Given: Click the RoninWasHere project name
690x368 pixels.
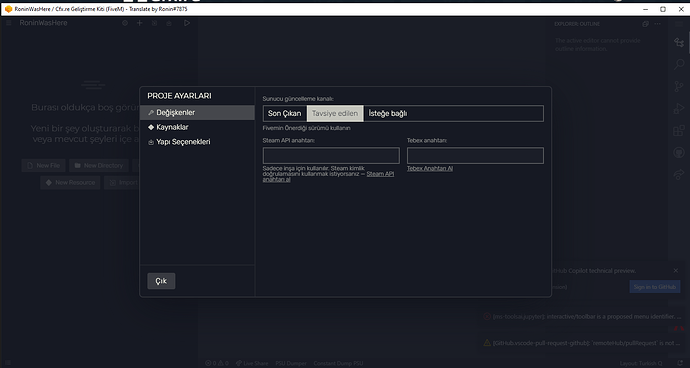Looking at the screenshot, I should pyautogui.click(x=43, y=23).
